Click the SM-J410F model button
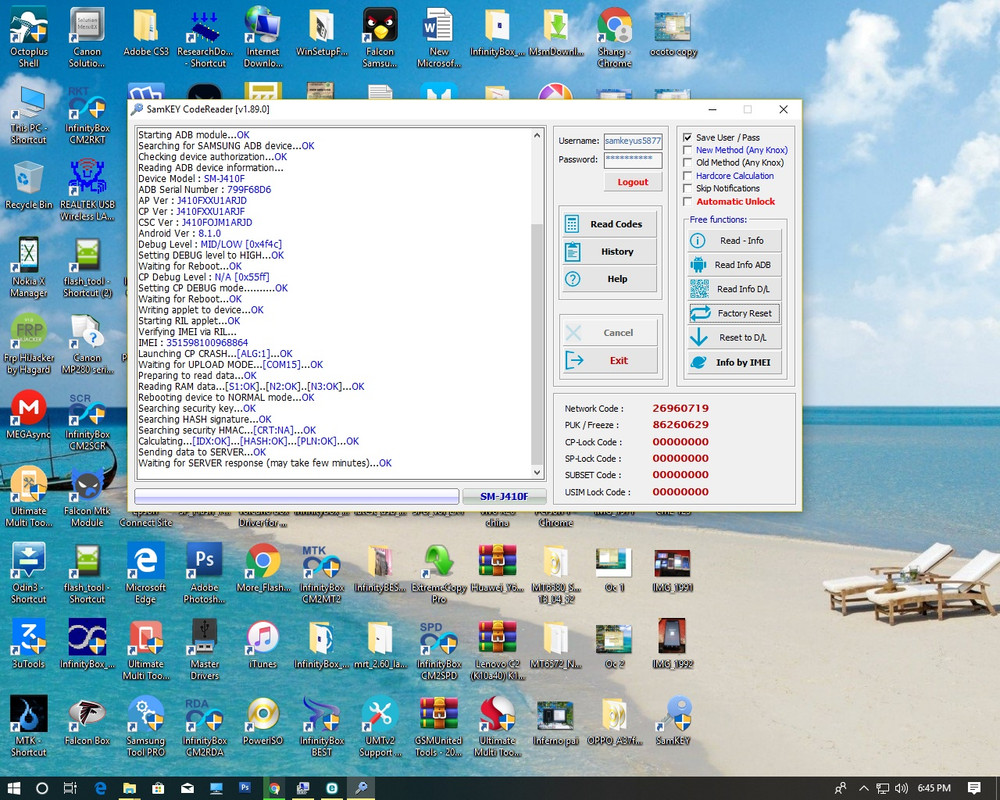The image size is (1000, 800). click(504, 496)
